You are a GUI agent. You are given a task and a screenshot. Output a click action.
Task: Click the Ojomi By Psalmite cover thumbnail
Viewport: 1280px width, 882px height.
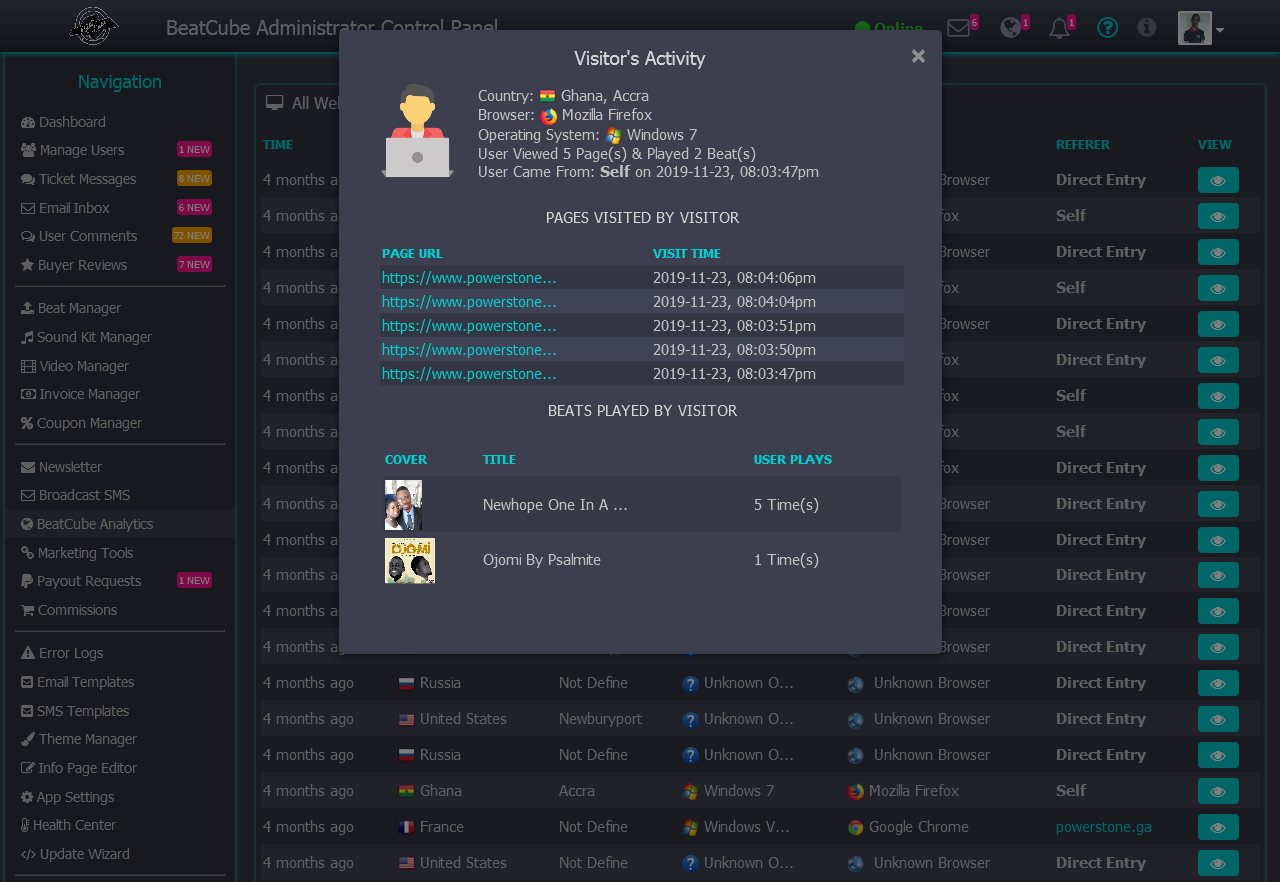[410, 561]
